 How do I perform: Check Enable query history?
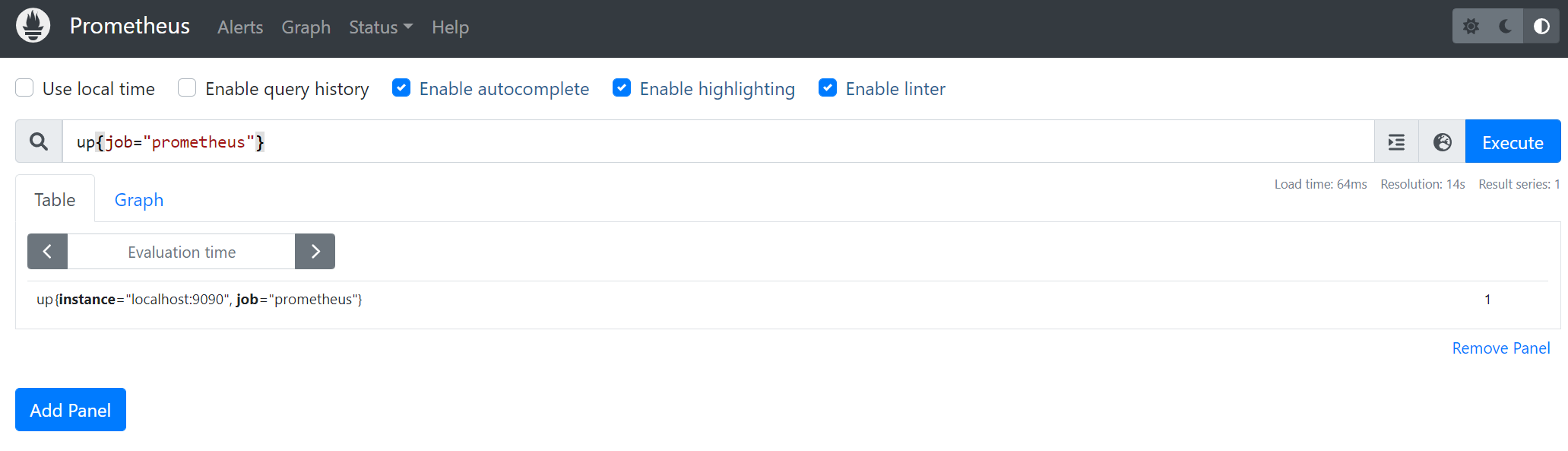coord(186,87)
